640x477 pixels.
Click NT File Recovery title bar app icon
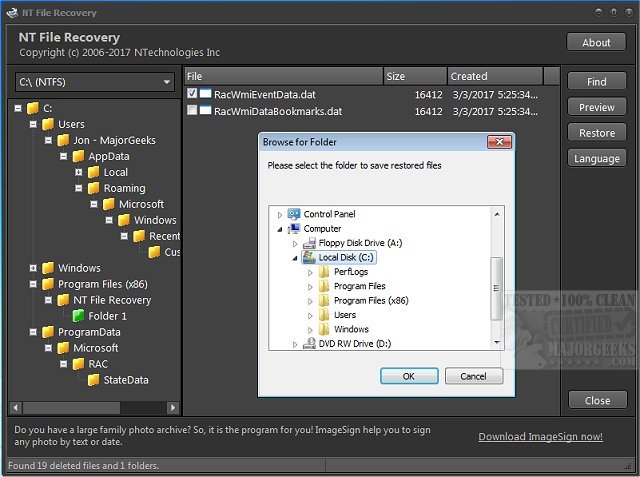tap(12, 13)
